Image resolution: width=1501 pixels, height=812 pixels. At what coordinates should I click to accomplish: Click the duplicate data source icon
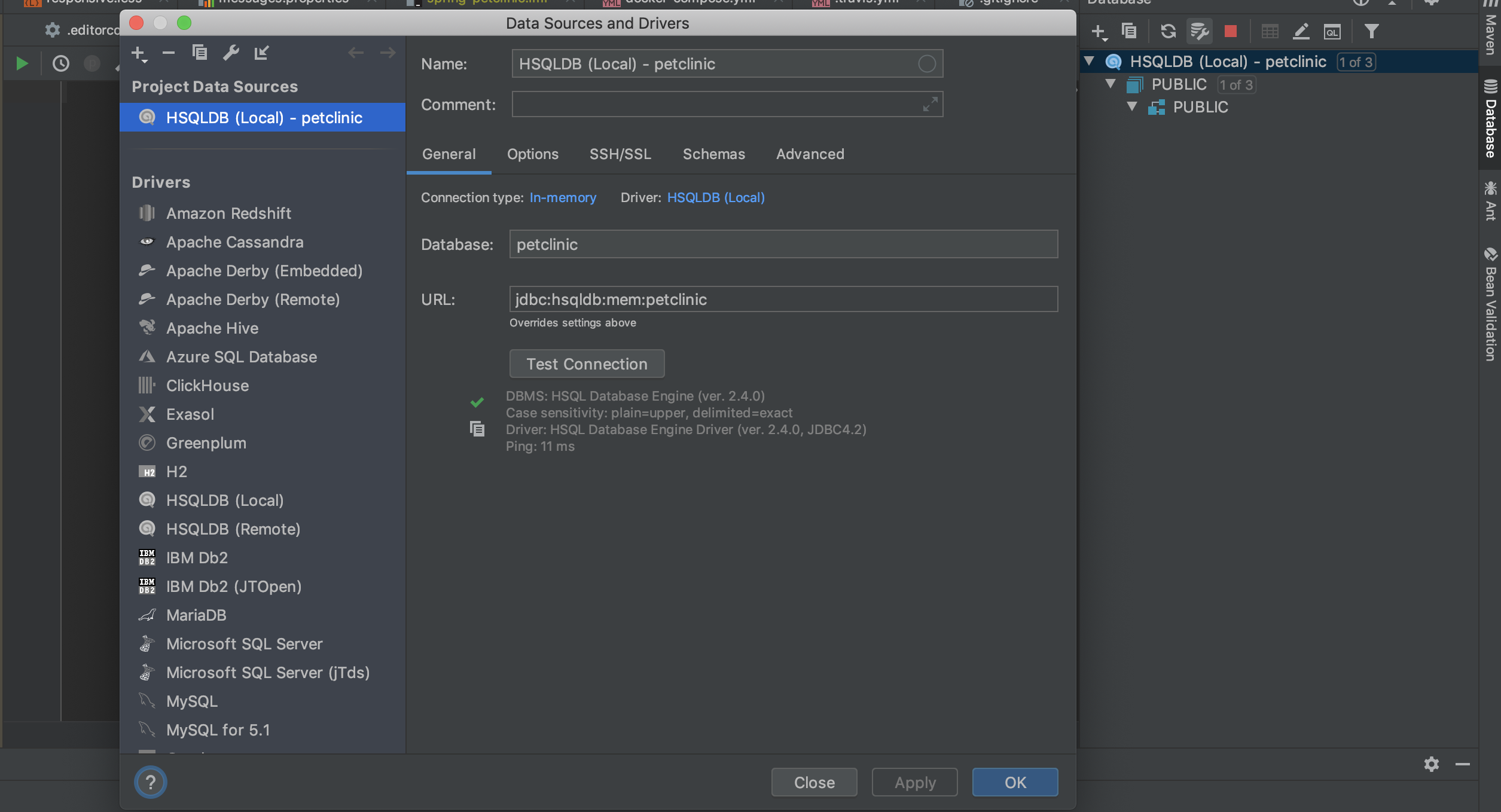tap(200, 53)
